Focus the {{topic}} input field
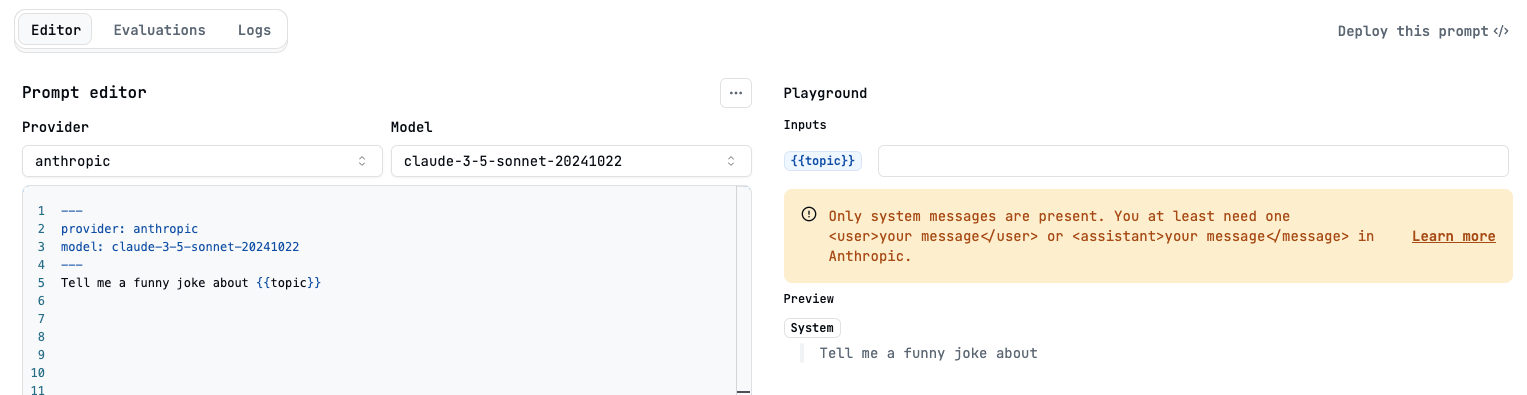The height and width of the screenshot is (395, 1527). coord(1193,161)
